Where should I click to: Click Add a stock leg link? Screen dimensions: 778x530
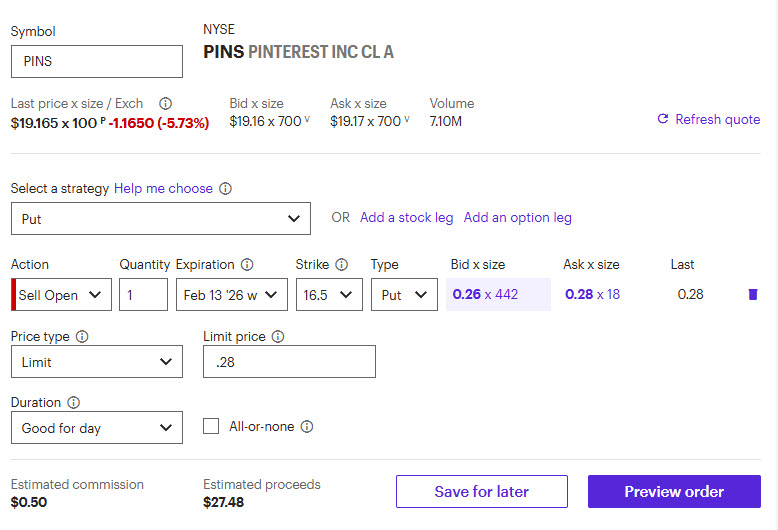coord(406,217)
